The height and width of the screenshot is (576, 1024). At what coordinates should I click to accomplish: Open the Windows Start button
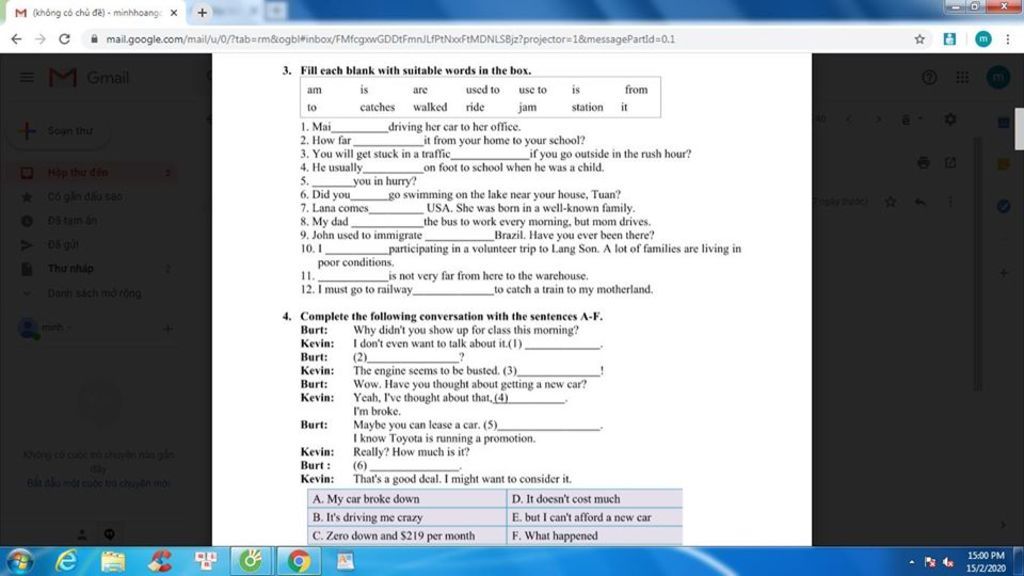coord(20,561)
